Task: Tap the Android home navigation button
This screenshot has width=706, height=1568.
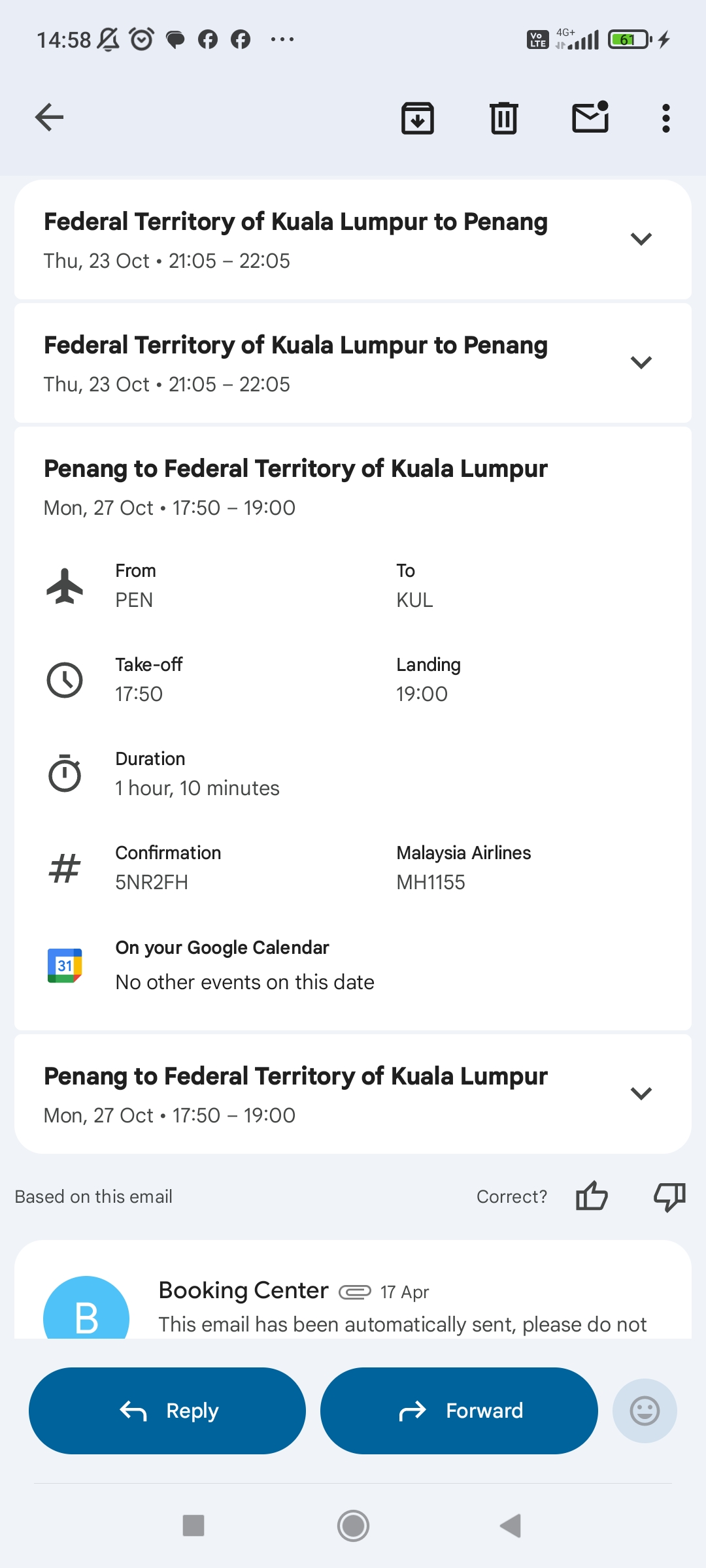Action: pyautogui.click(x=353, y=1526)
